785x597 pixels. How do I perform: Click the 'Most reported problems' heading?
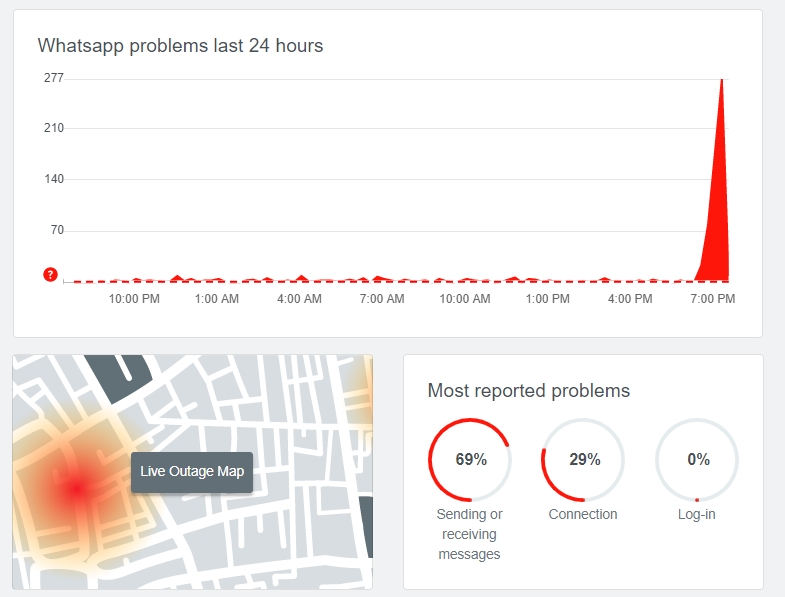click(528, 391)
